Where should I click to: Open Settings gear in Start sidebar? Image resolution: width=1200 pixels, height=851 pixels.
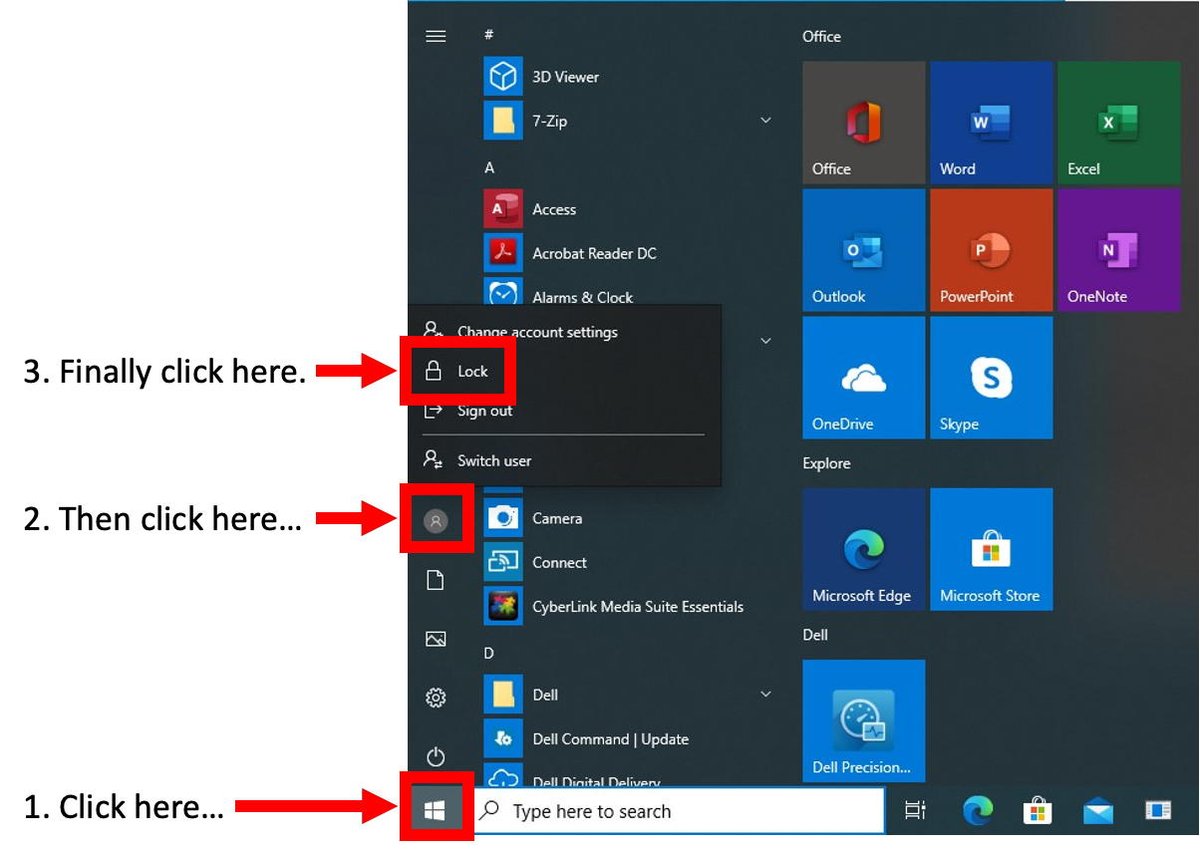coord(436,698)
